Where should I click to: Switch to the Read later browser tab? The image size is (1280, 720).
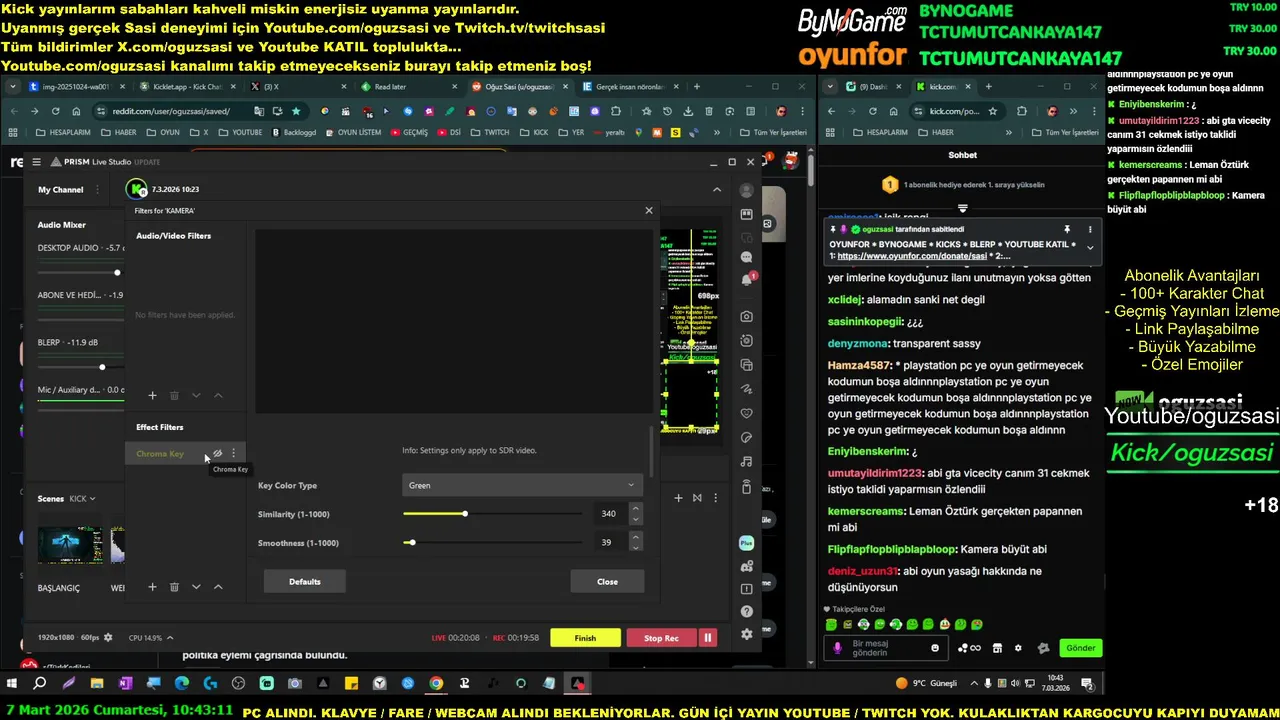coord(410,87)
